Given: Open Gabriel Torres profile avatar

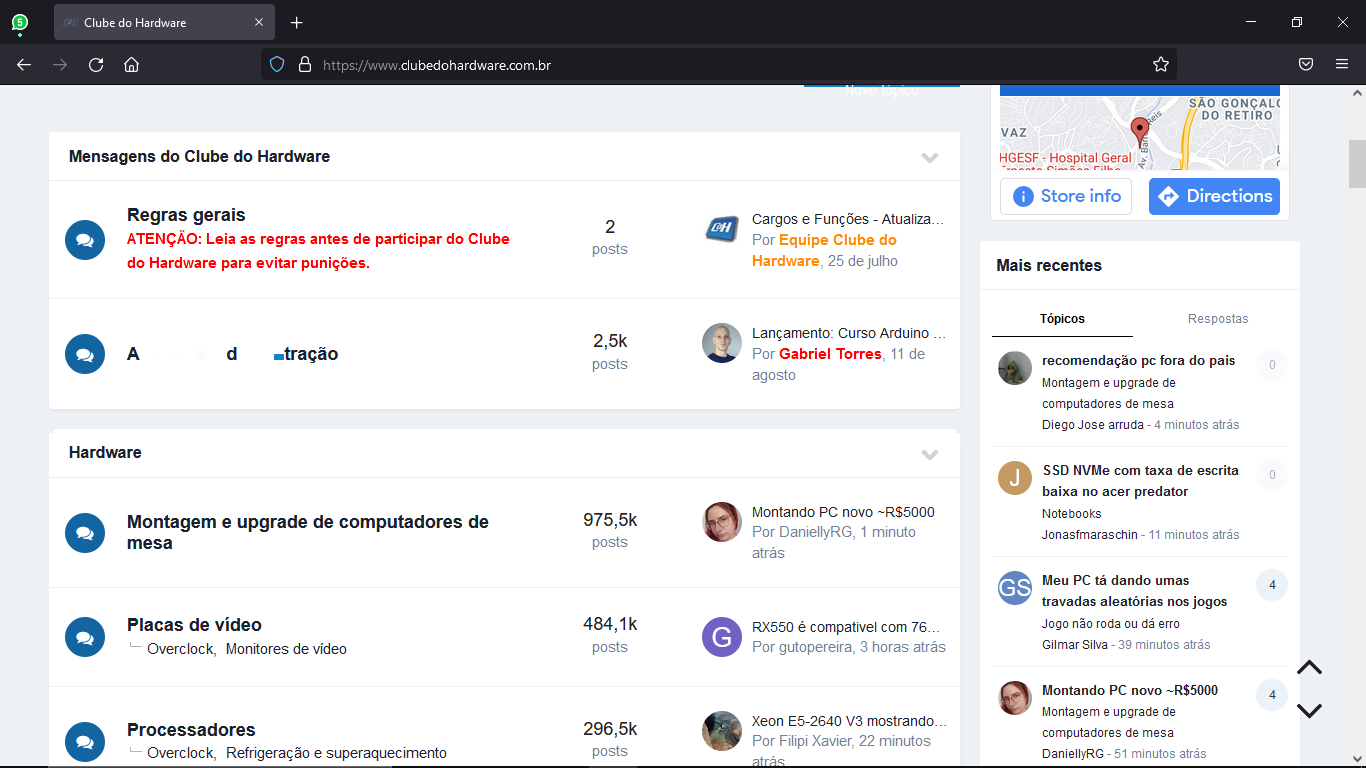Looking at the screenshot, I should pyautogui.click(x=722, y=343).
